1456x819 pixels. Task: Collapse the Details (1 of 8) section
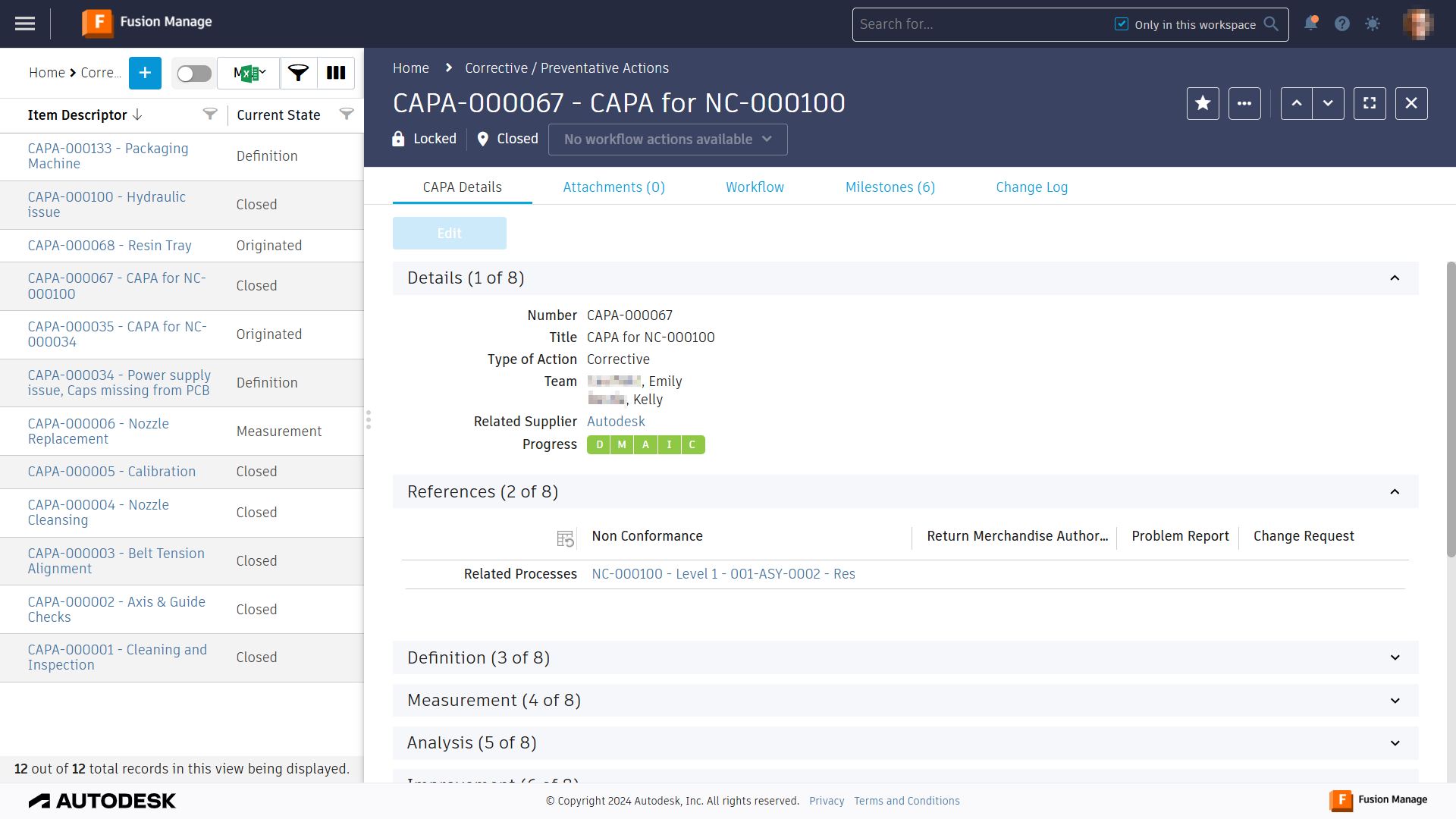click(1395, 278)
